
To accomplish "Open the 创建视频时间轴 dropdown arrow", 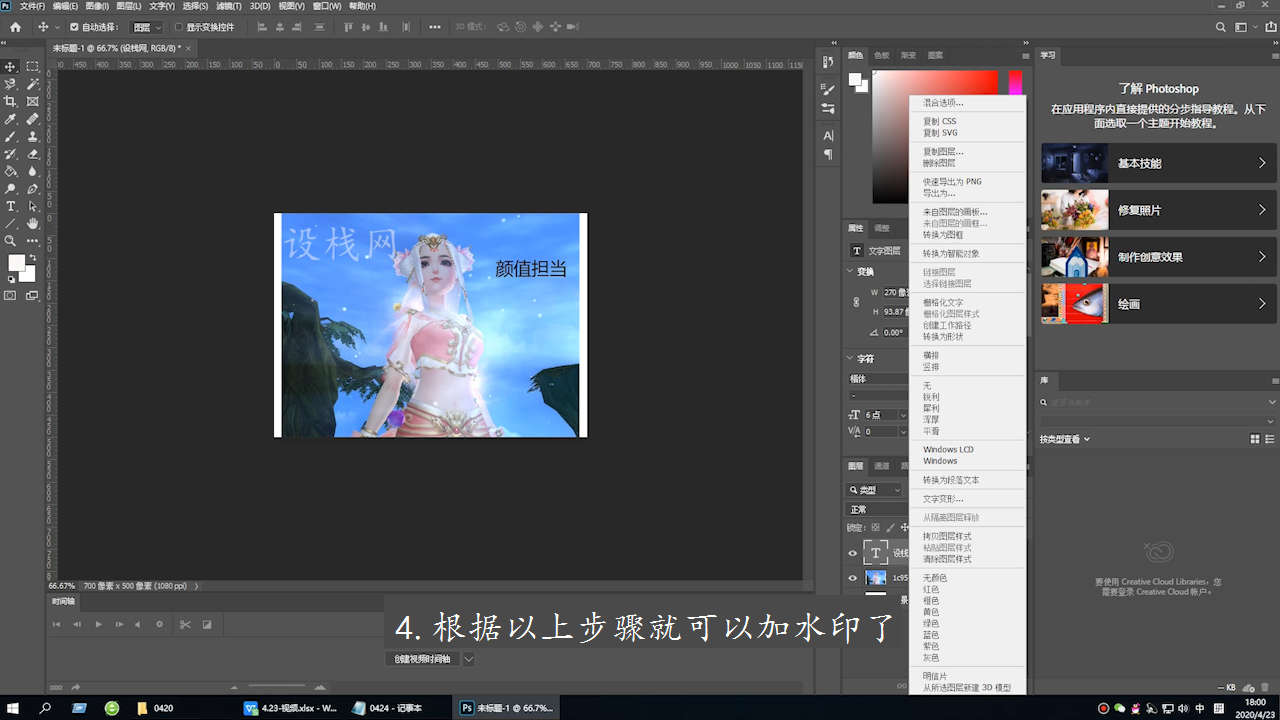I will [468, 659].
